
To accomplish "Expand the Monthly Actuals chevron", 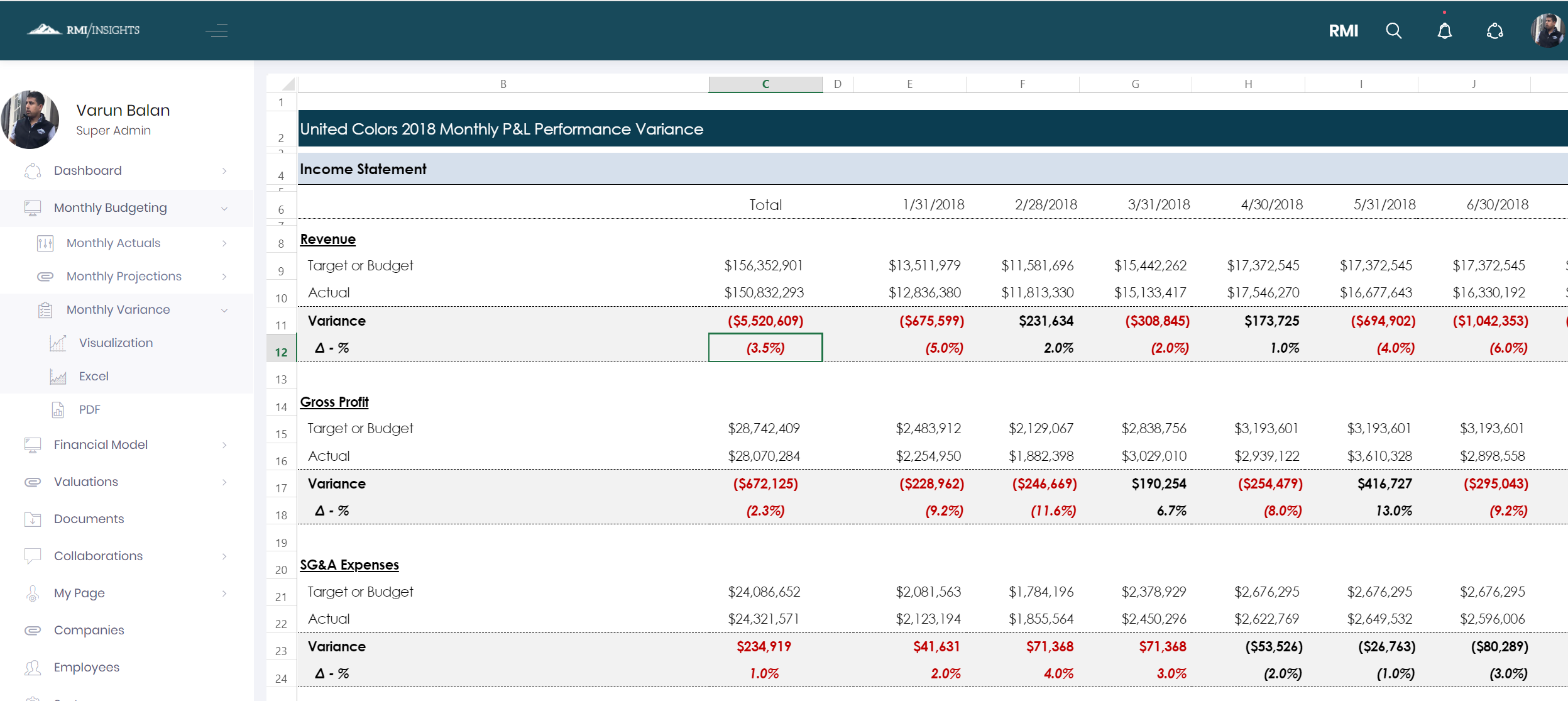I will (x=224, y=243).
